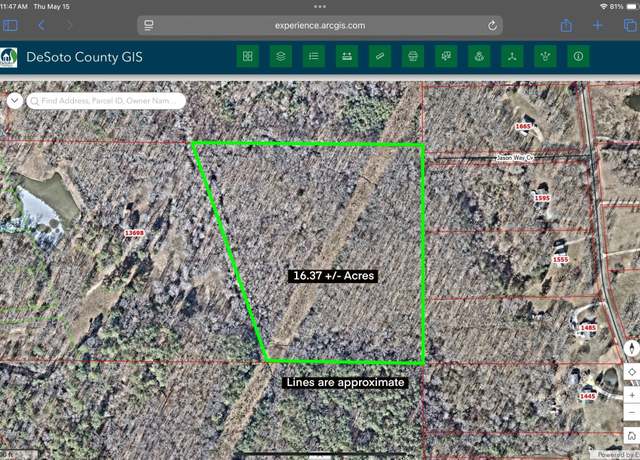Find my location on the map
The width and height of the screenshot is (640, 460).
pos(632,372)
